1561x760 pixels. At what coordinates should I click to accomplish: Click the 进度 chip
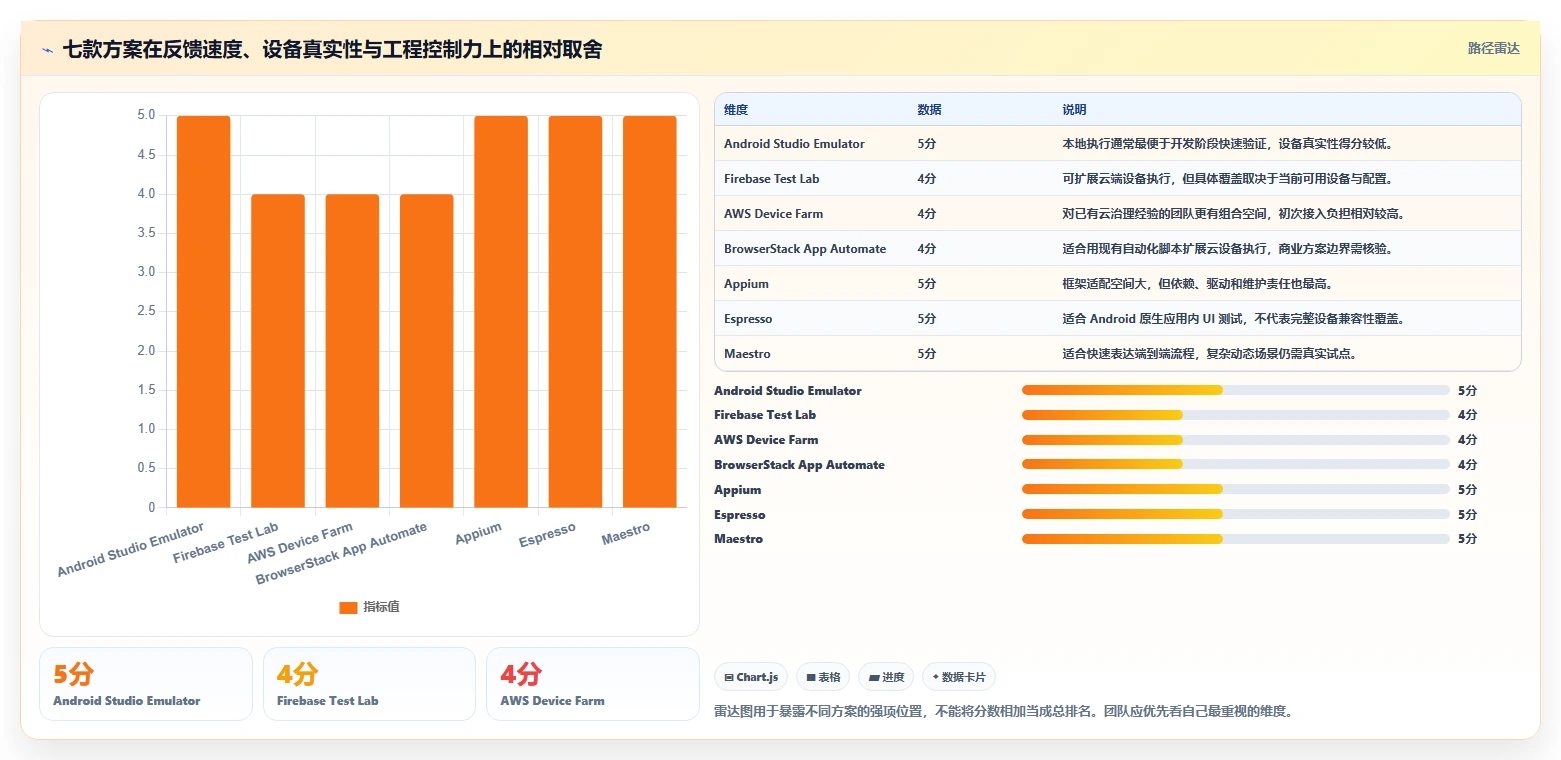pyautogui.click(x=886, y=677)
